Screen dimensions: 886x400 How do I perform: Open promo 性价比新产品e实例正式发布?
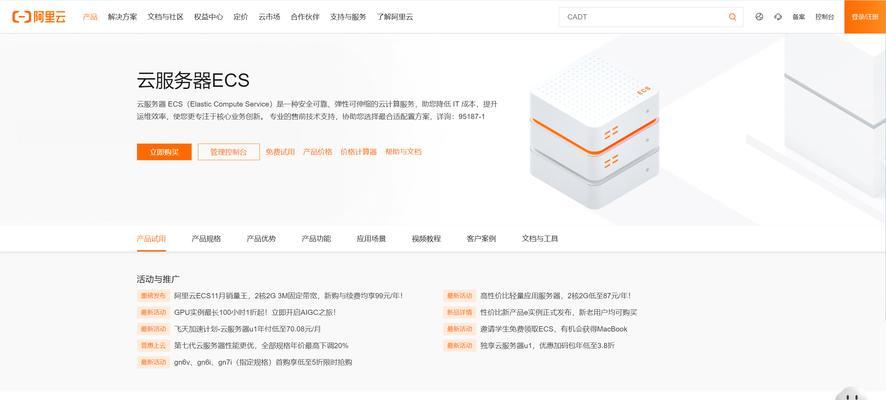tap(559, 312)
